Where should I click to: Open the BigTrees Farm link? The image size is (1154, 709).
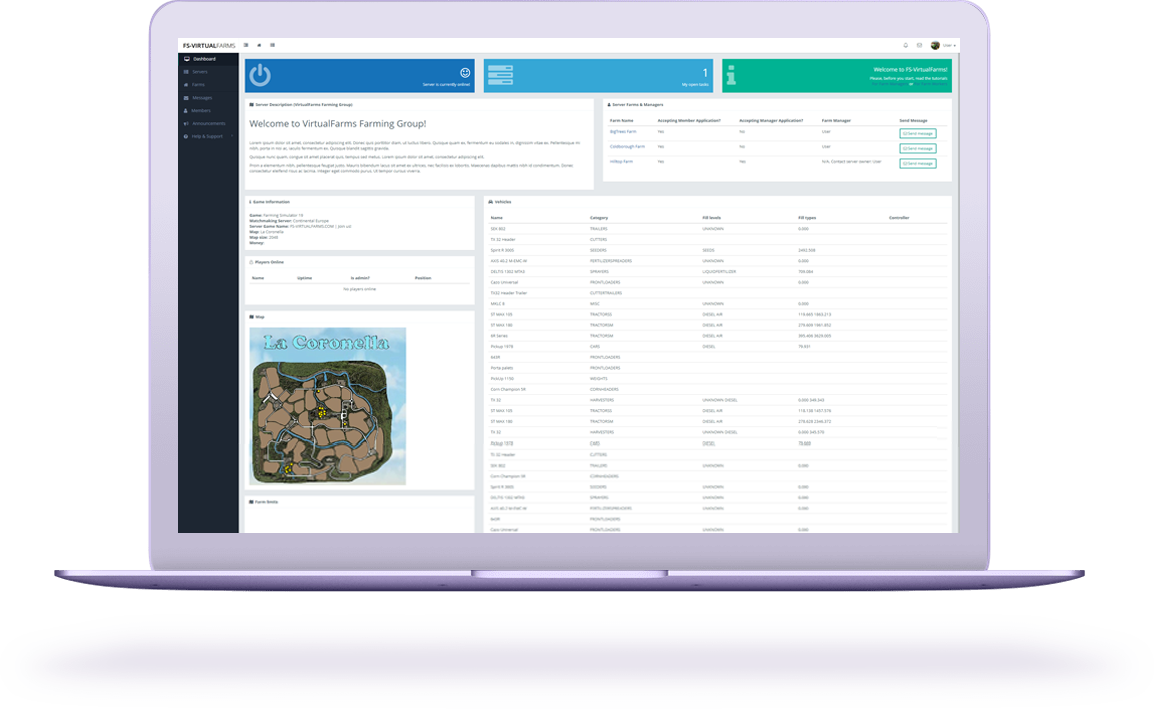[623, 132]
